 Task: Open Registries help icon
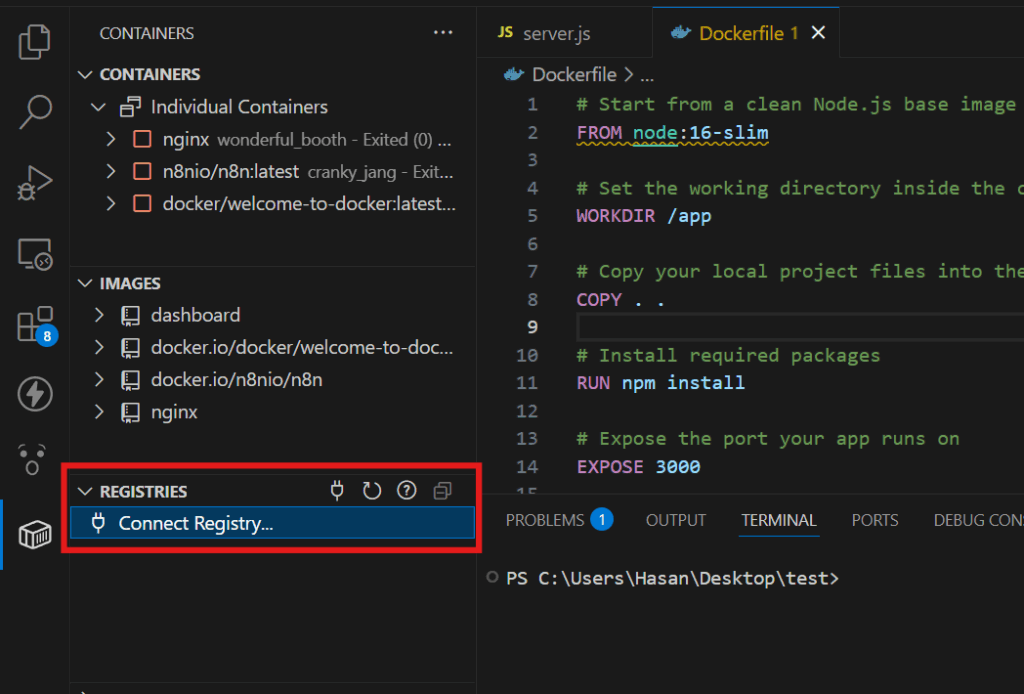[x=407, y=490]
